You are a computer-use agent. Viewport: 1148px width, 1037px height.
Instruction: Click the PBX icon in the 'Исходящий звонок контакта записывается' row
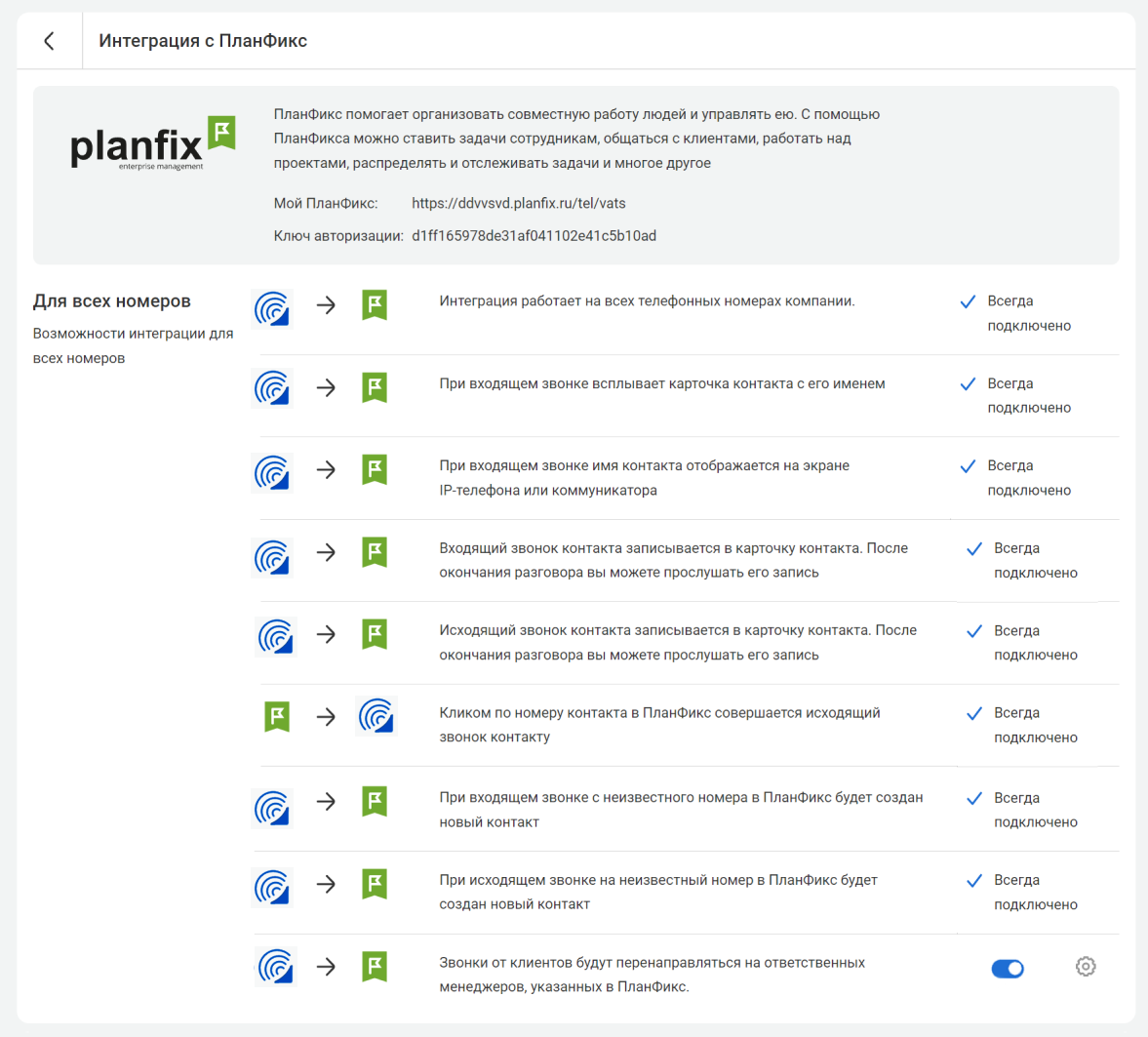point(276,636)
